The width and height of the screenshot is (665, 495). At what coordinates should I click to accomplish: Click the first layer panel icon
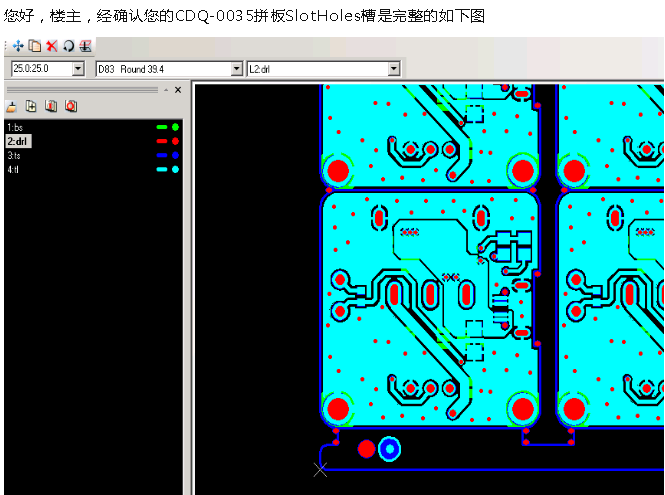click(13, 106)
